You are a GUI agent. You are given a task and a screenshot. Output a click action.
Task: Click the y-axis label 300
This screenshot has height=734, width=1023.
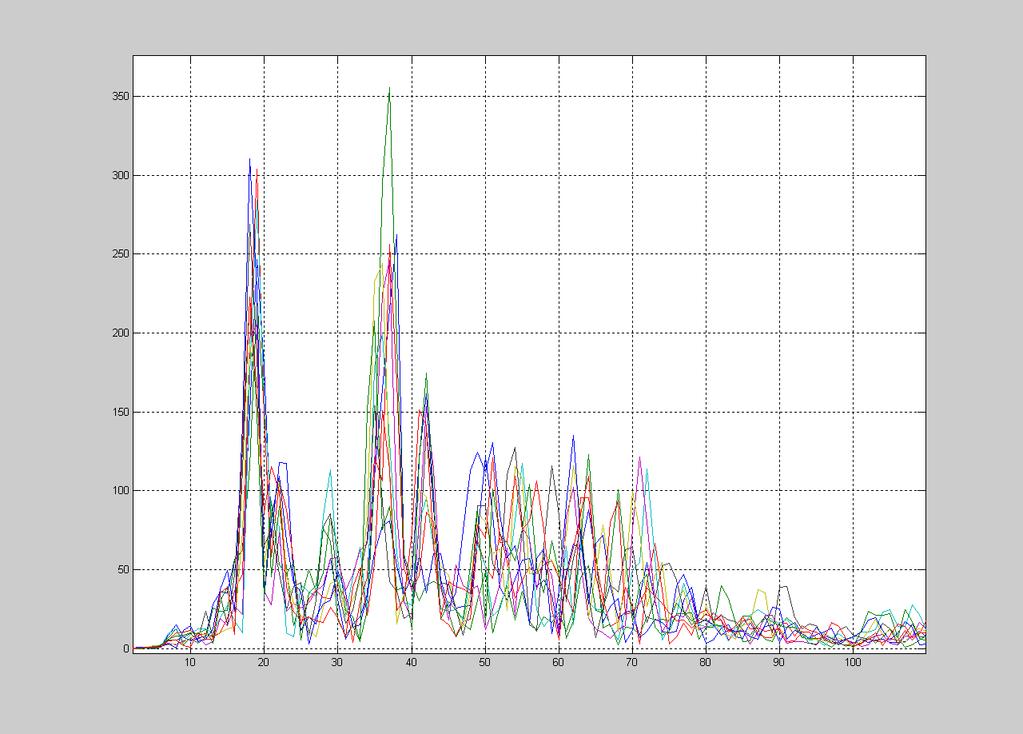point(120,176)
